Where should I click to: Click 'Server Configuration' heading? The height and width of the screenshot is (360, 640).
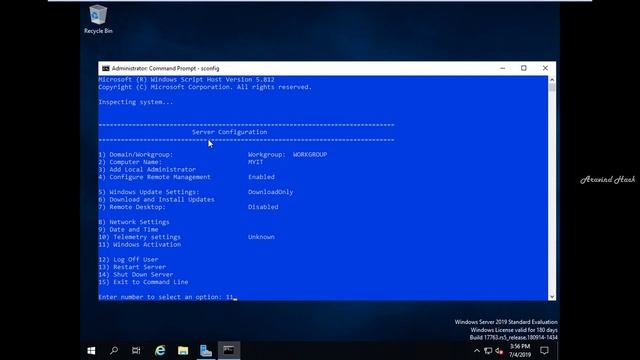(x=229, y=132)
